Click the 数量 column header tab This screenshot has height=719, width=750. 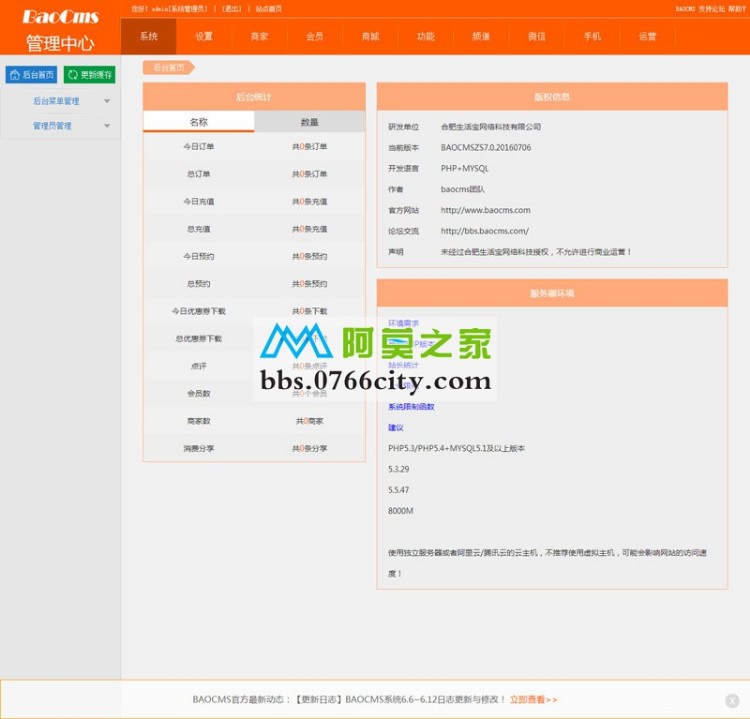[x=309, y=122]
